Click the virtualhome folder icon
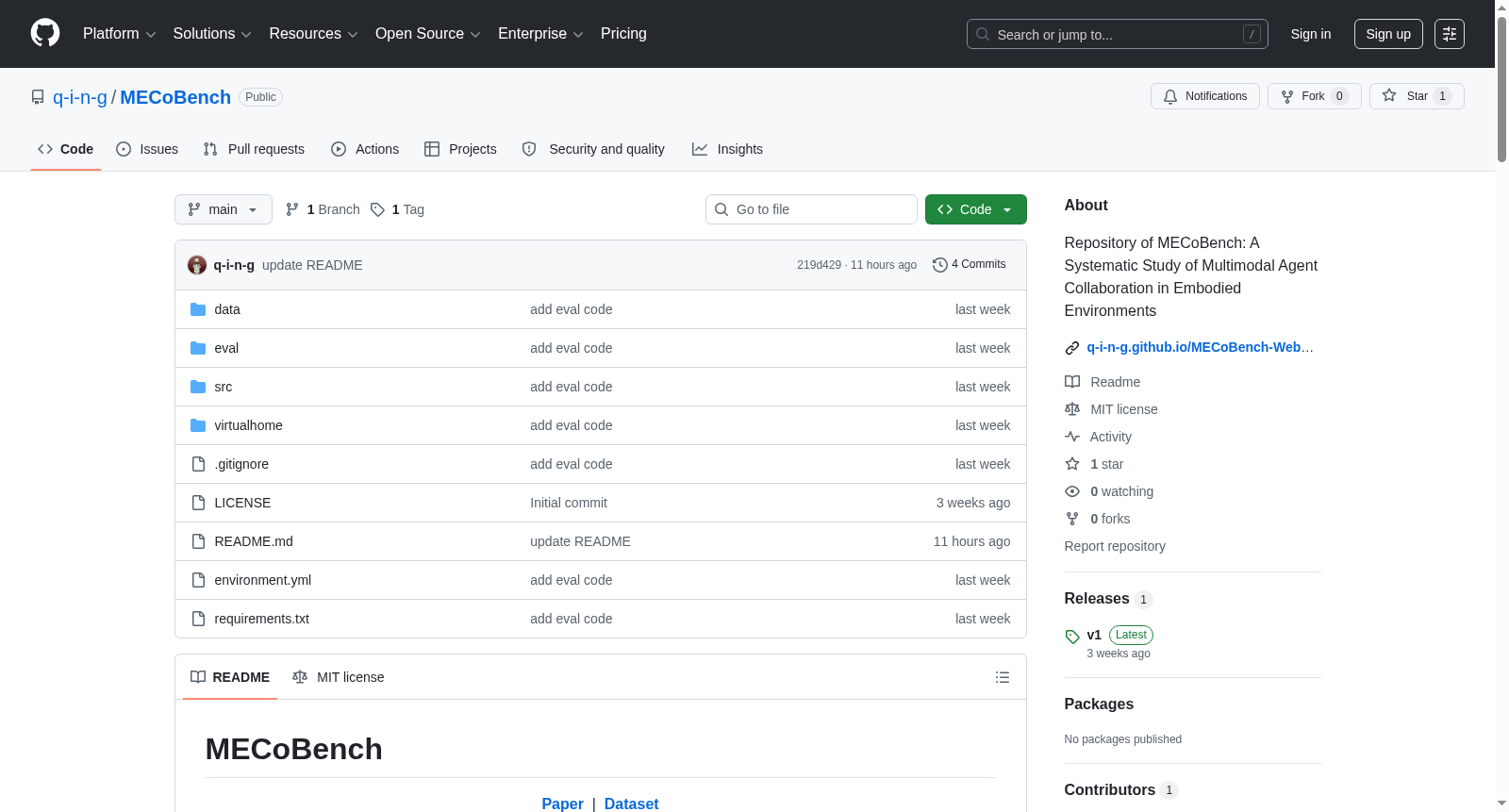 coord(198,425)
